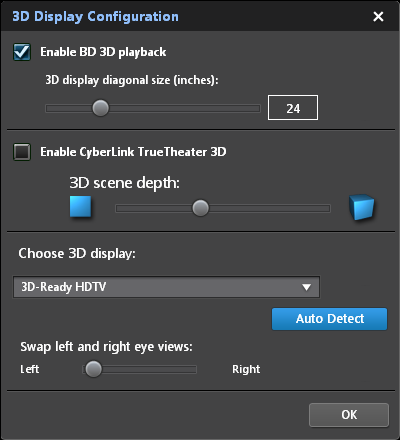400x440 pixels.
Task: Click the swap eye views slider knob
Action: tap(93, 369)
